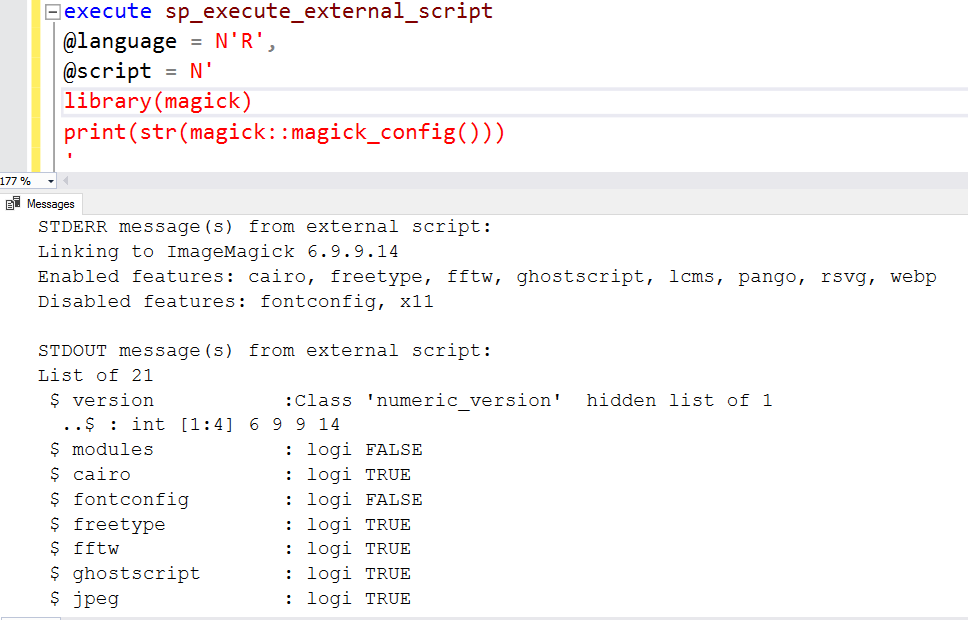
Task: Click the STDOUT message(s) header line
Action: 265,351
